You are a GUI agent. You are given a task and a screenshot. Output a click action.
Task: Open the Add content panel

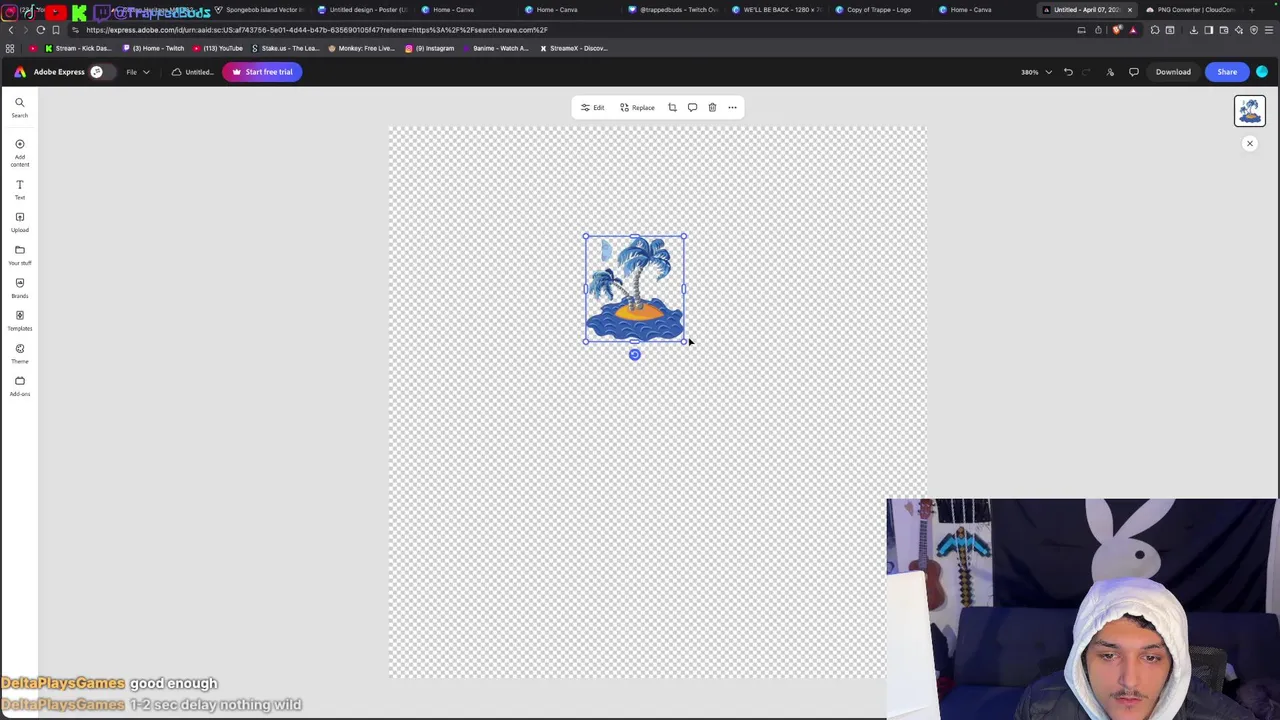pyautogui.click(x=19, y=153)
